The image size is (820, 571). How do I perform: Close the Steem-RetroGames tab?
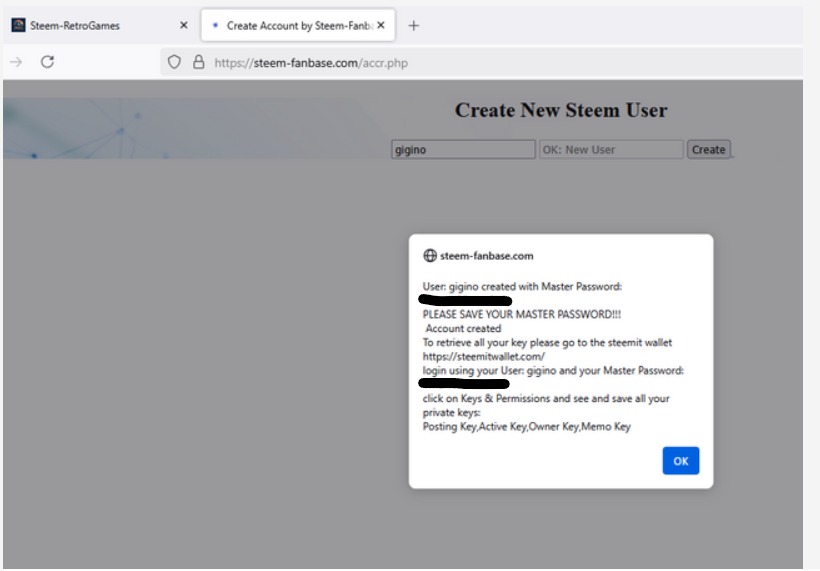(x=184, y=25)
